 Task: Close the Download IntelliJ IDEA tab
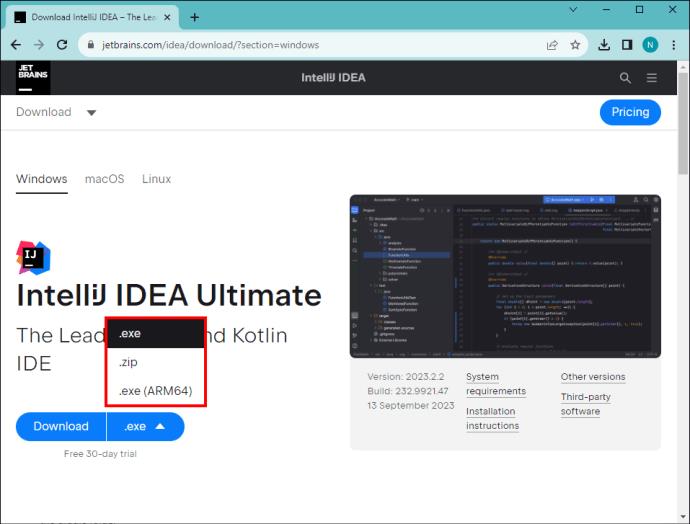[x=167, y=18]
